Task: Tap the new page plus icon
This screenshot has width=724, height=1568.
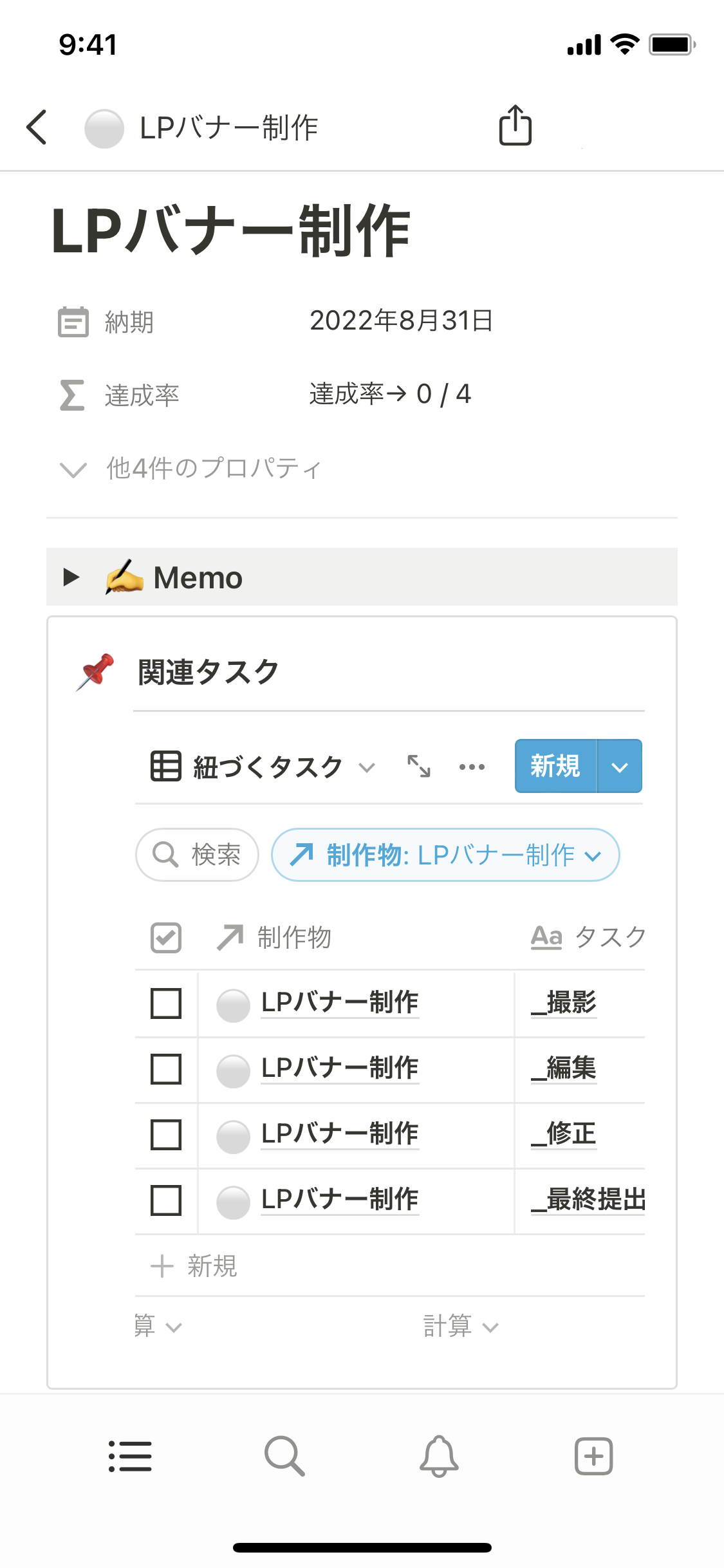Action: [593, 1456]
